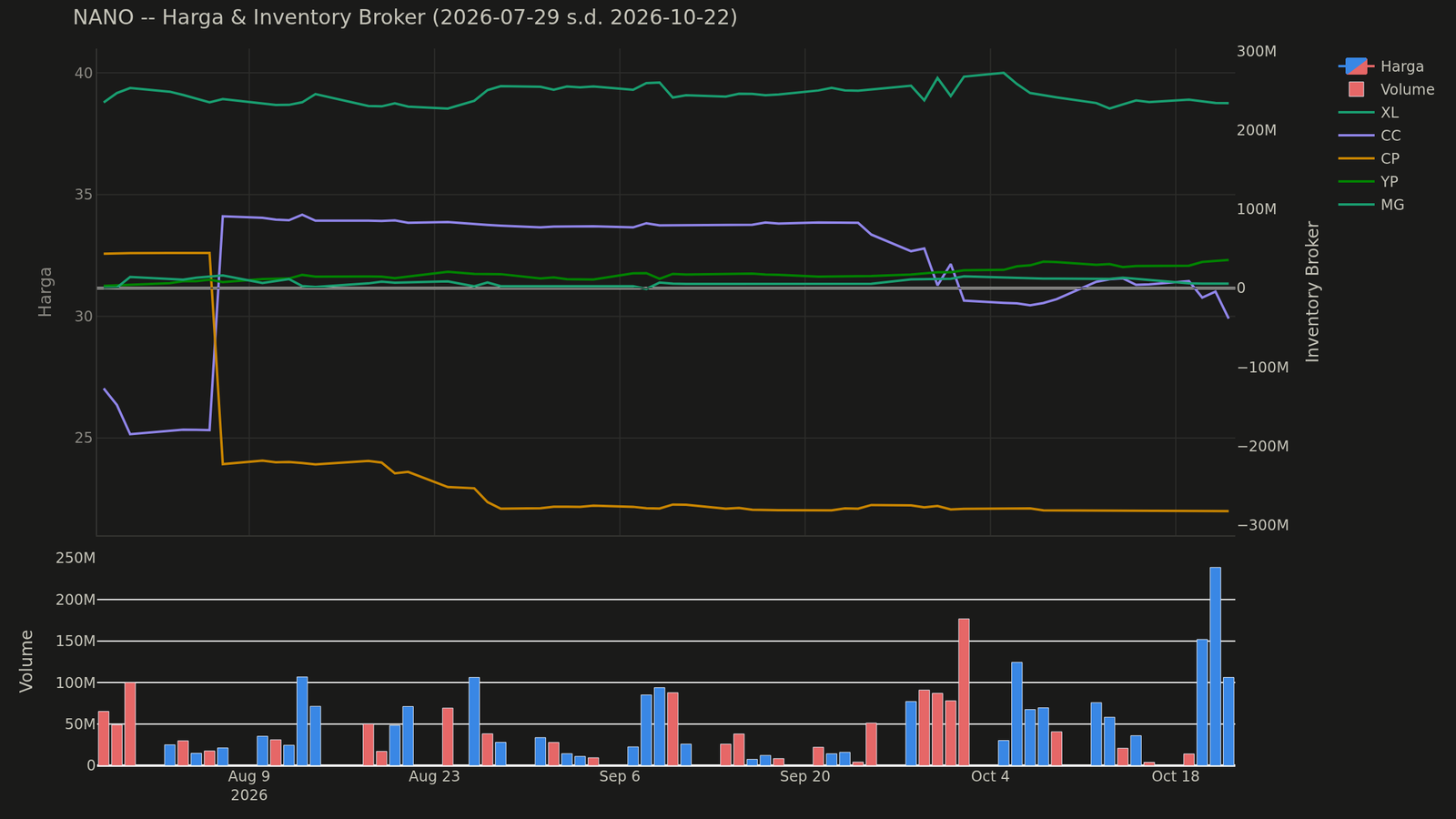Click the tallest red volume bar
This screenshot has height=819, width=1456.
click(964, 692)
